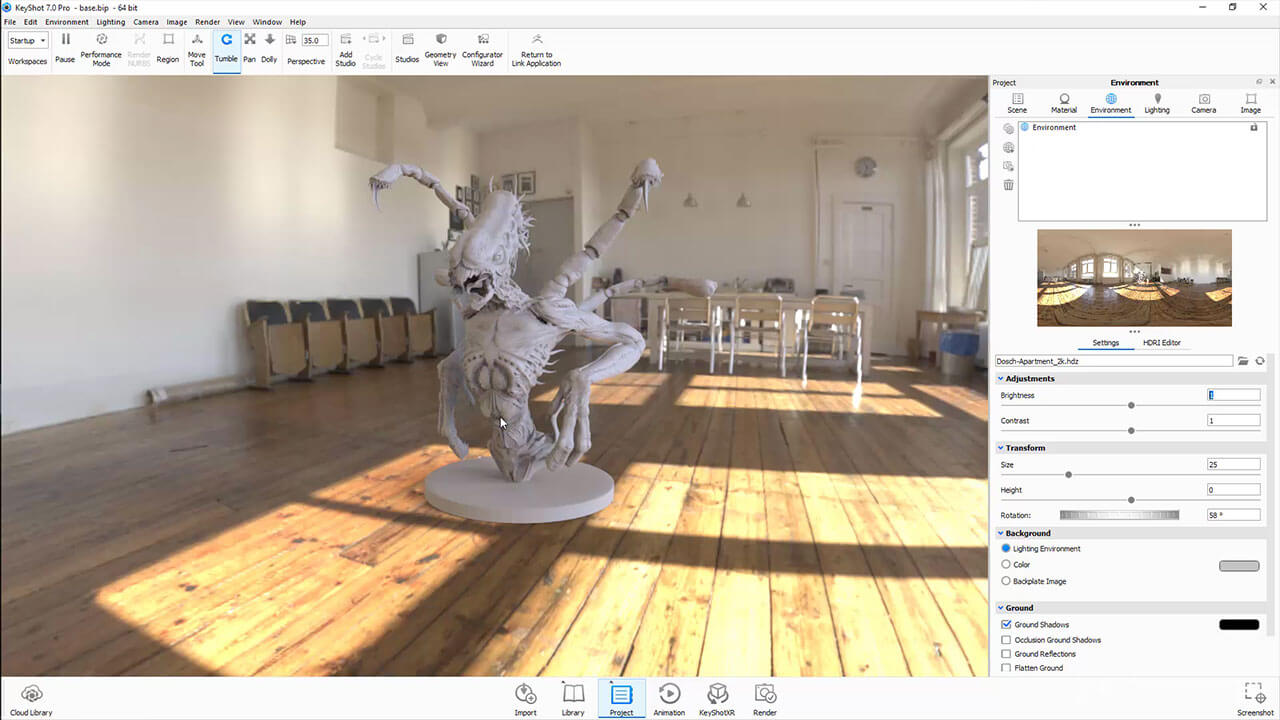The image size is (1280, 720).
Task: Launch the Configurator Wizard
Action: tap(482, 40)
